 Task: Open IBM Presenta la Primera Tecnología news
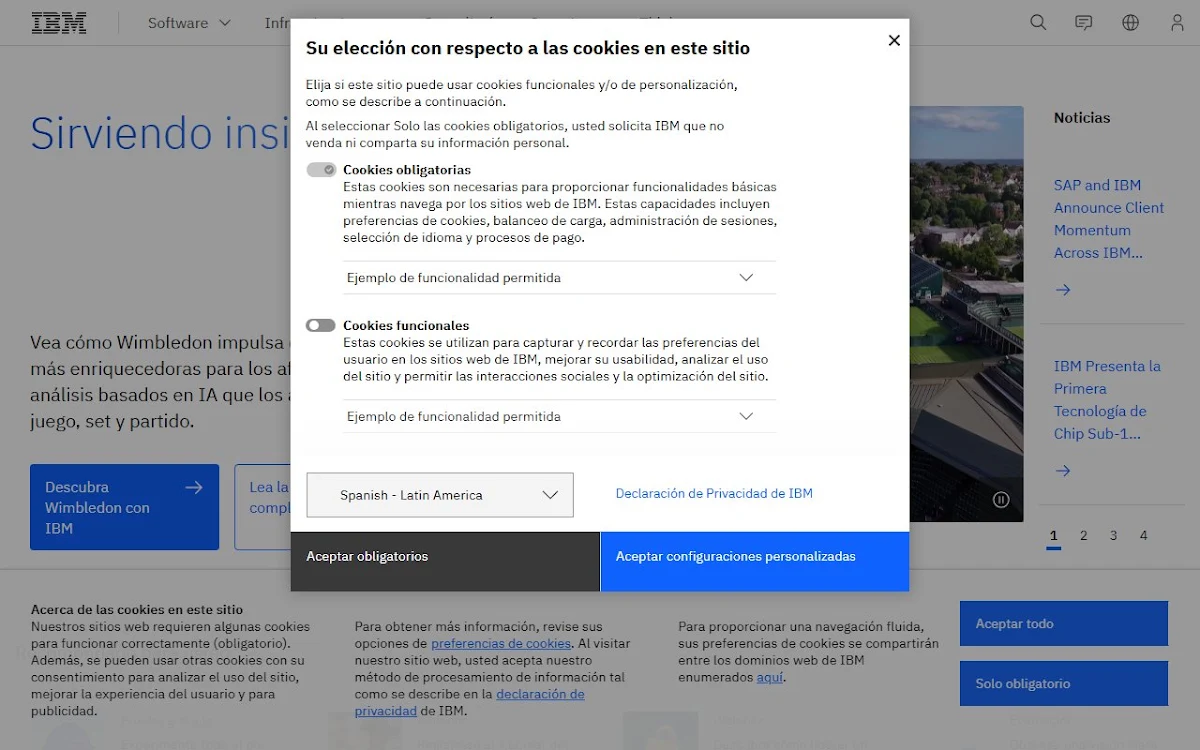pos(1107,400)
